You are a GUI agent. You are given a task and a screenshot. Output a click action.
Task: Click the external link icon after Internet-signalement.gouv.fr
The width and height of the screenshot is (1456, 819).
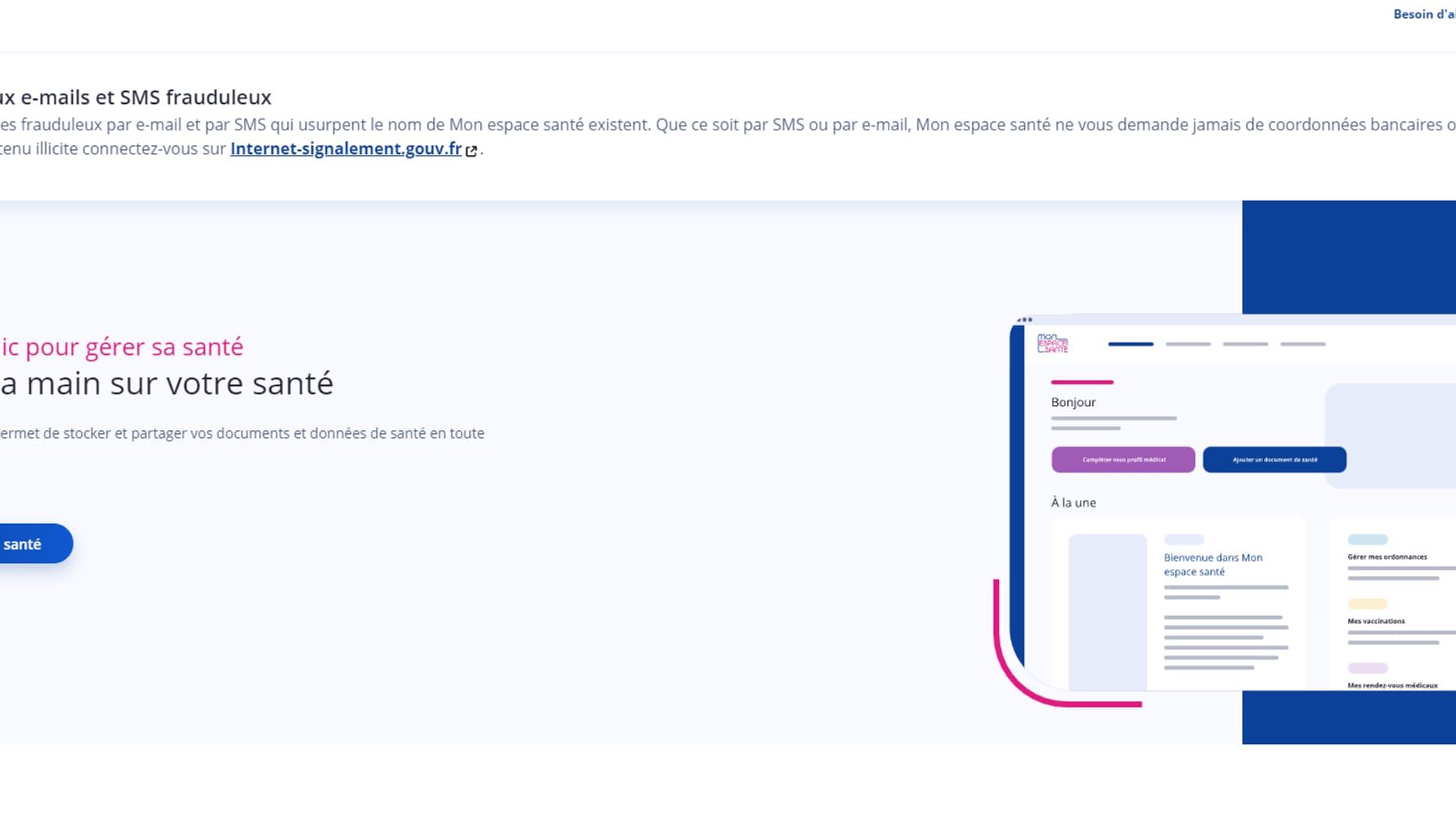(x=472, y=151)
